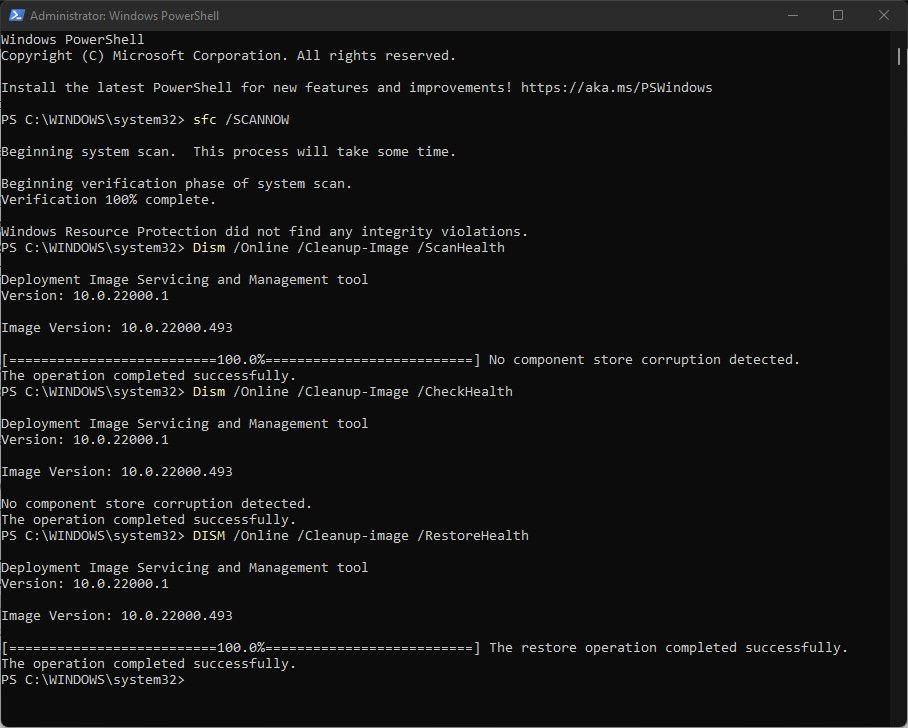Click the 100.0% progress bar before 'No component store corruption detected.'
The height and width of the screenshot is (728, 908).
[241, 360]
